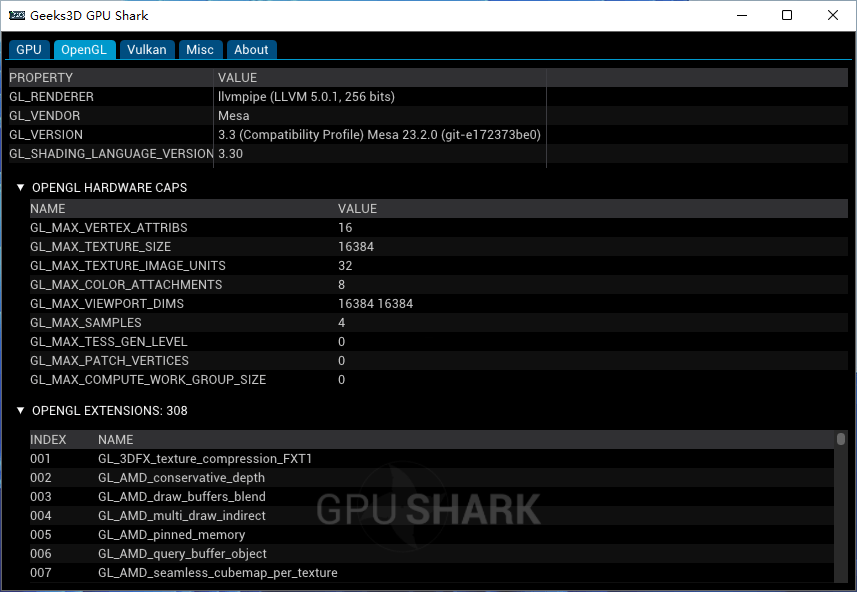
Task: Minimize the GPU Shark window
Action: (x=742, y=16)
